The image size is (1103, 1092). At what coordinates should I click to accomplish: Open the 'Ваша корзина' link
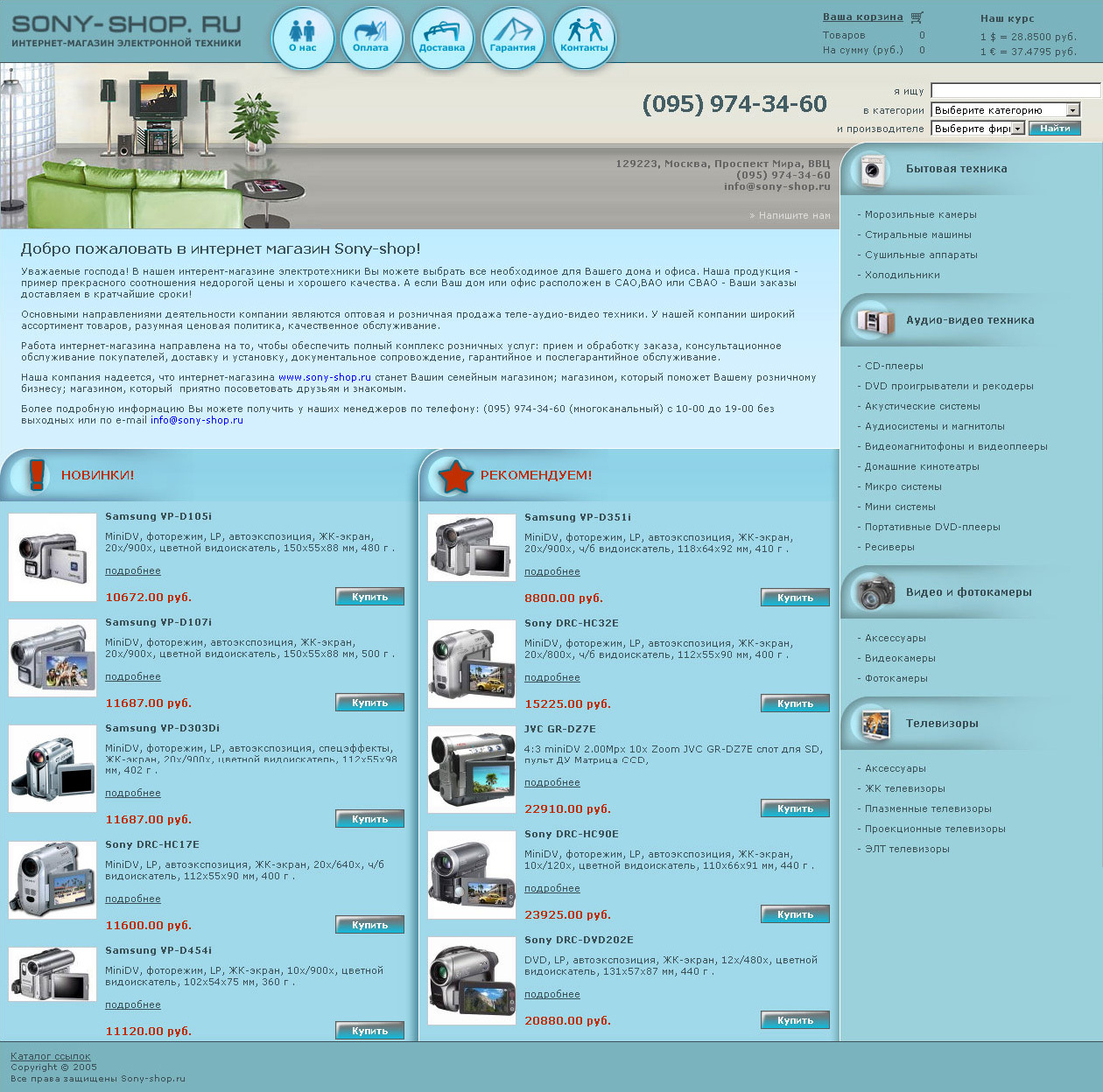862,17
